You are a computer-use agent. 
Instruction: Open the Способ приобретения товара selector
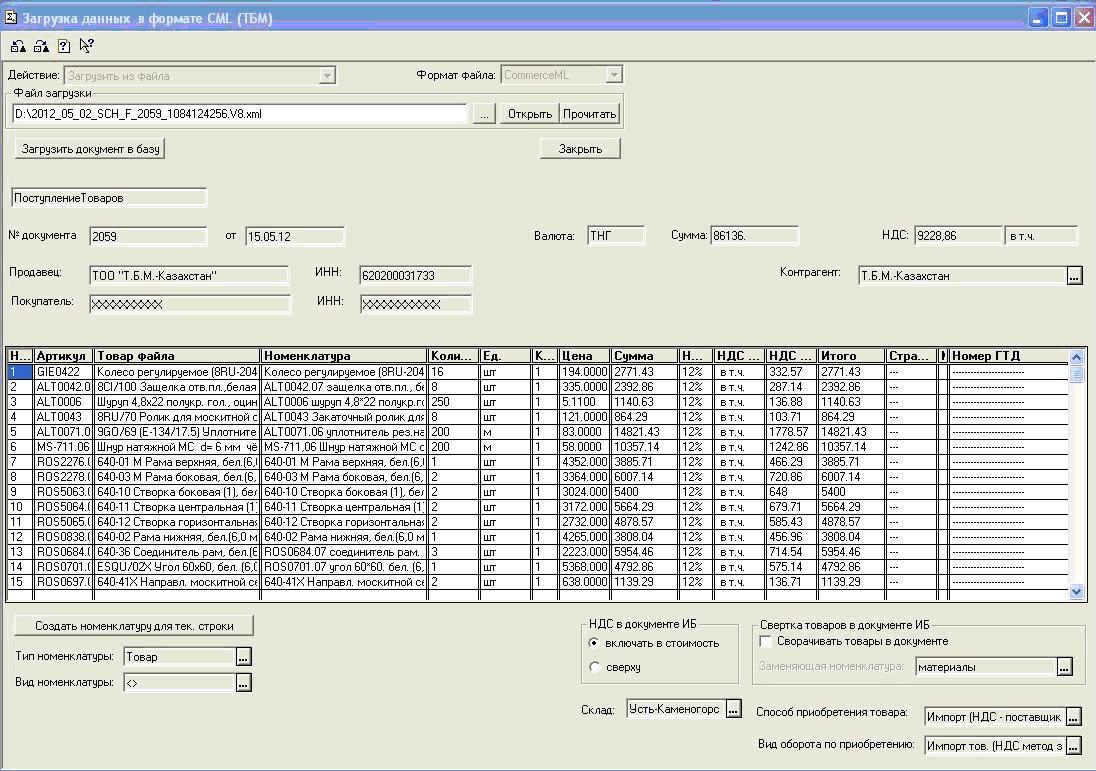[1074, 717]
